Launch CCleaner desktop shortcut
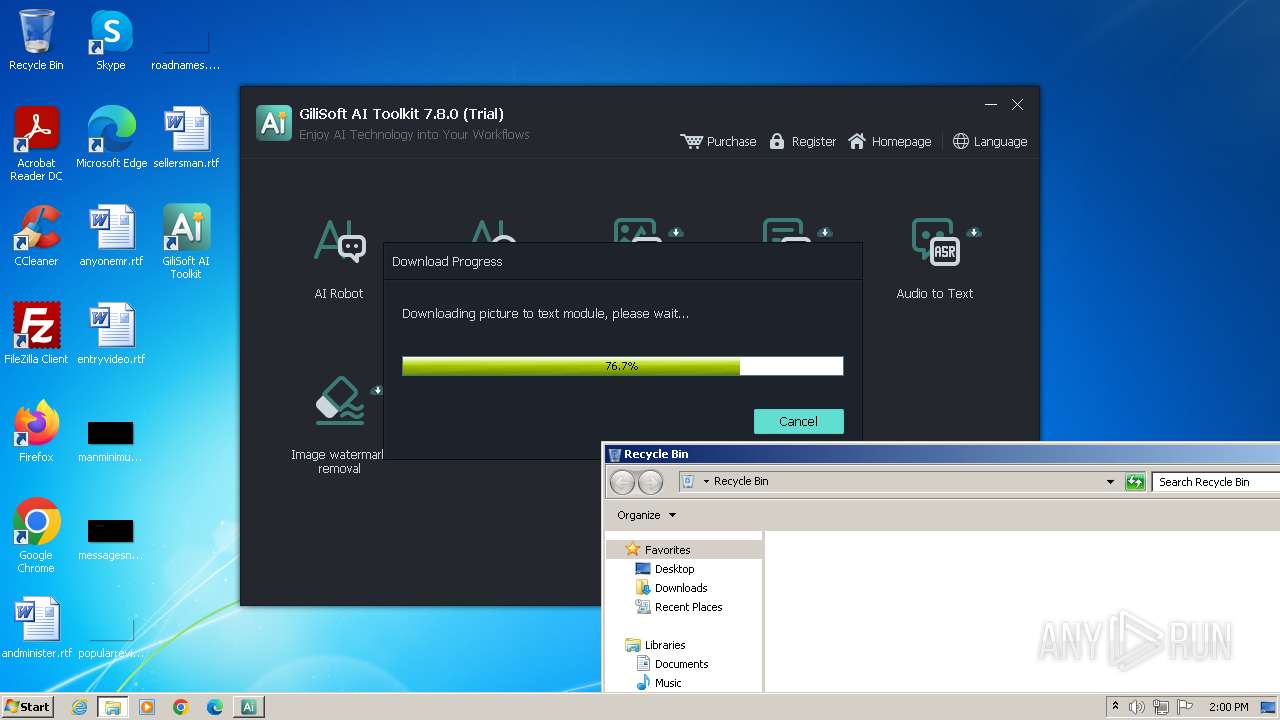The width and height of the screenshot is (1280, 720). coord(36,236)
